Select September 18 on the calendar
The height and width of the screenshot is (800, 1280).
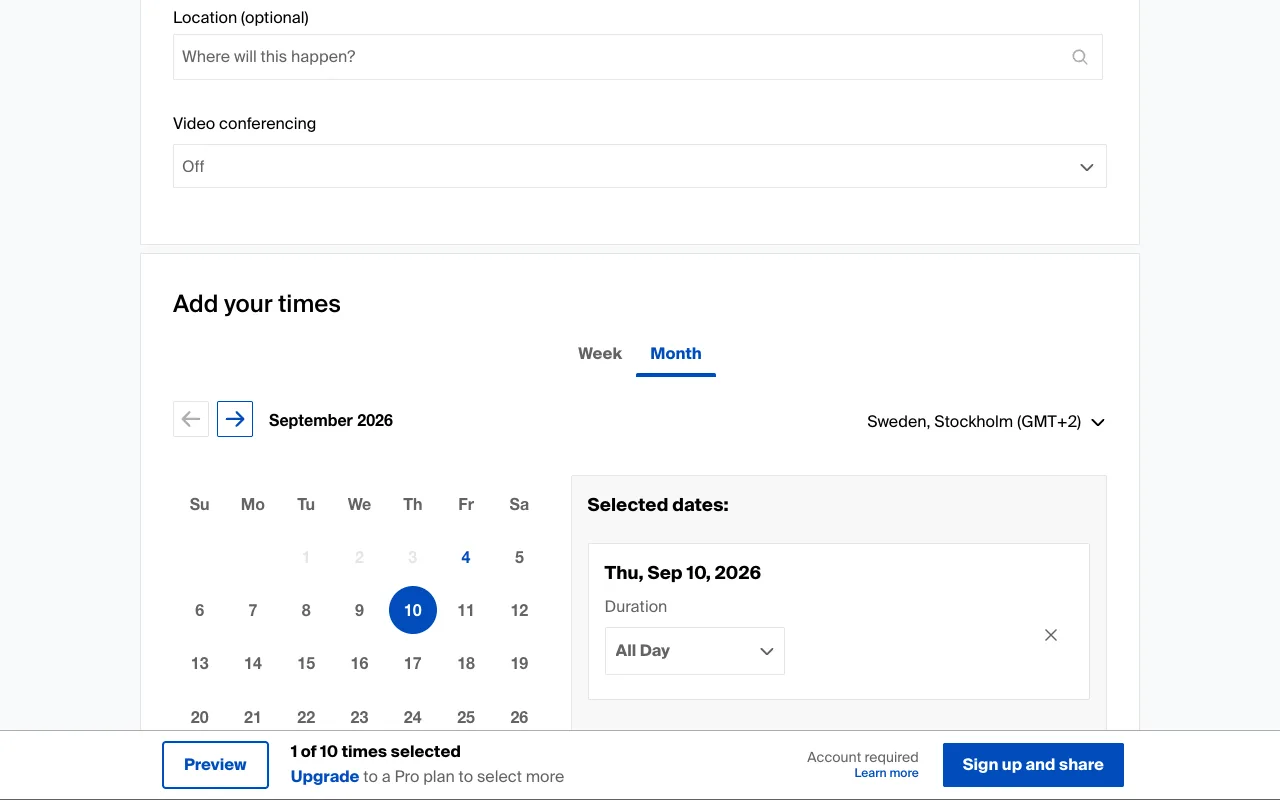pyautogui.click(x=466, y=663)
